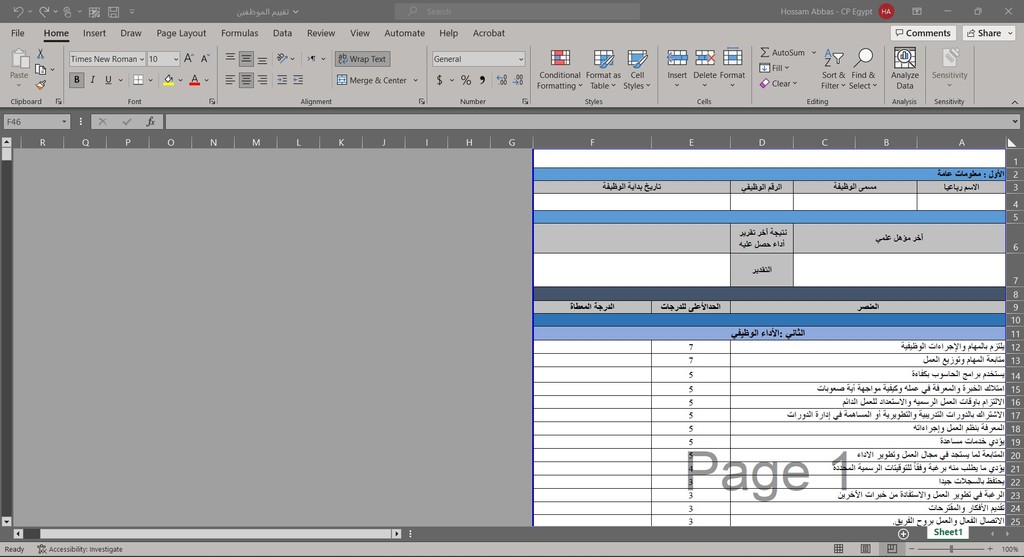
Task: Toggle Wrap Text option
Action: click(361, 59)
